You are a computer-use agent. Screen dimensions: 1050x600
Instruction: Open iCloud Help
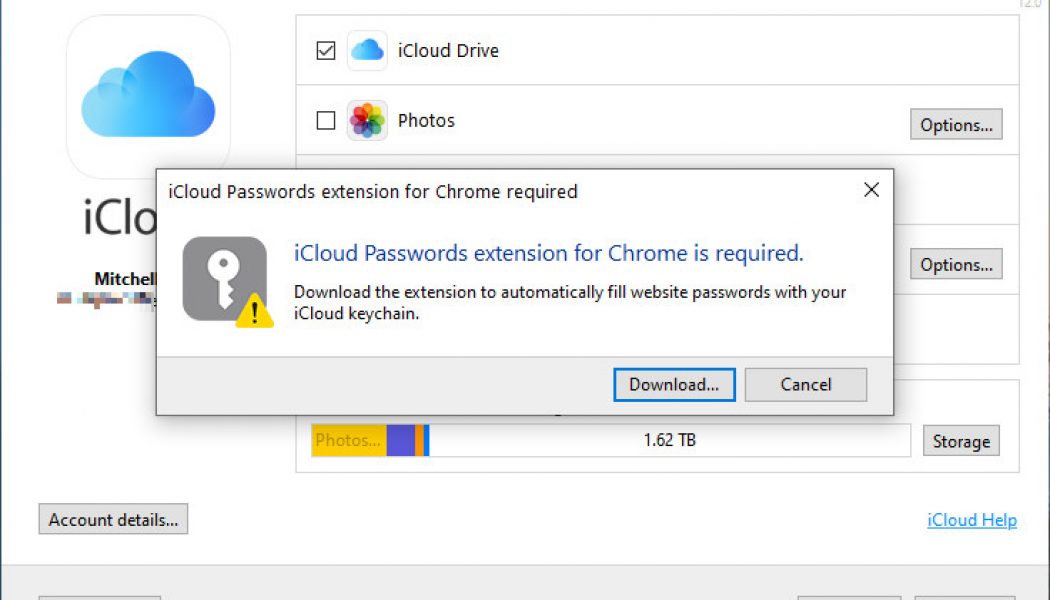(x=970, y=520)
